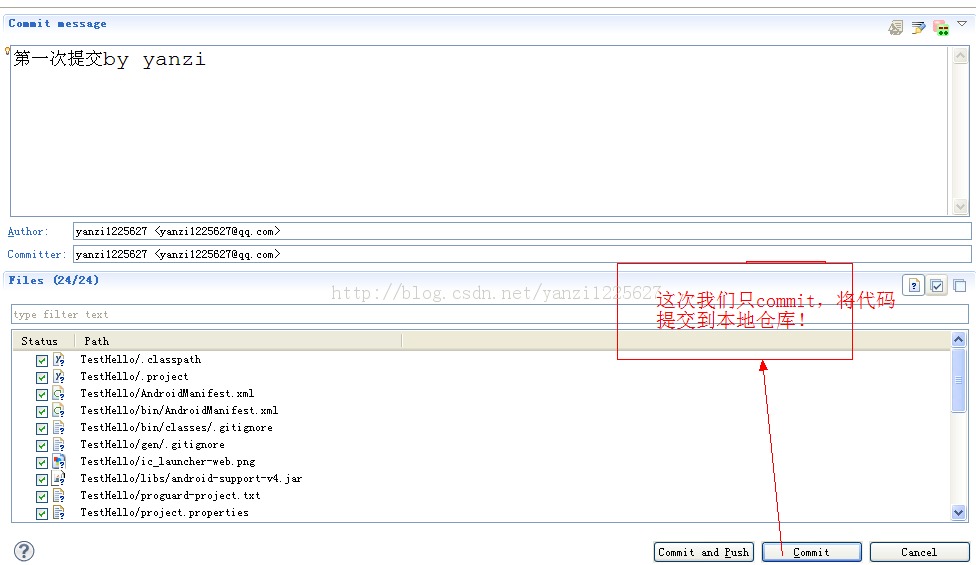Select the TestHello/gen/.gitignore row text
The image size is (976, 565).
[152, 444]
